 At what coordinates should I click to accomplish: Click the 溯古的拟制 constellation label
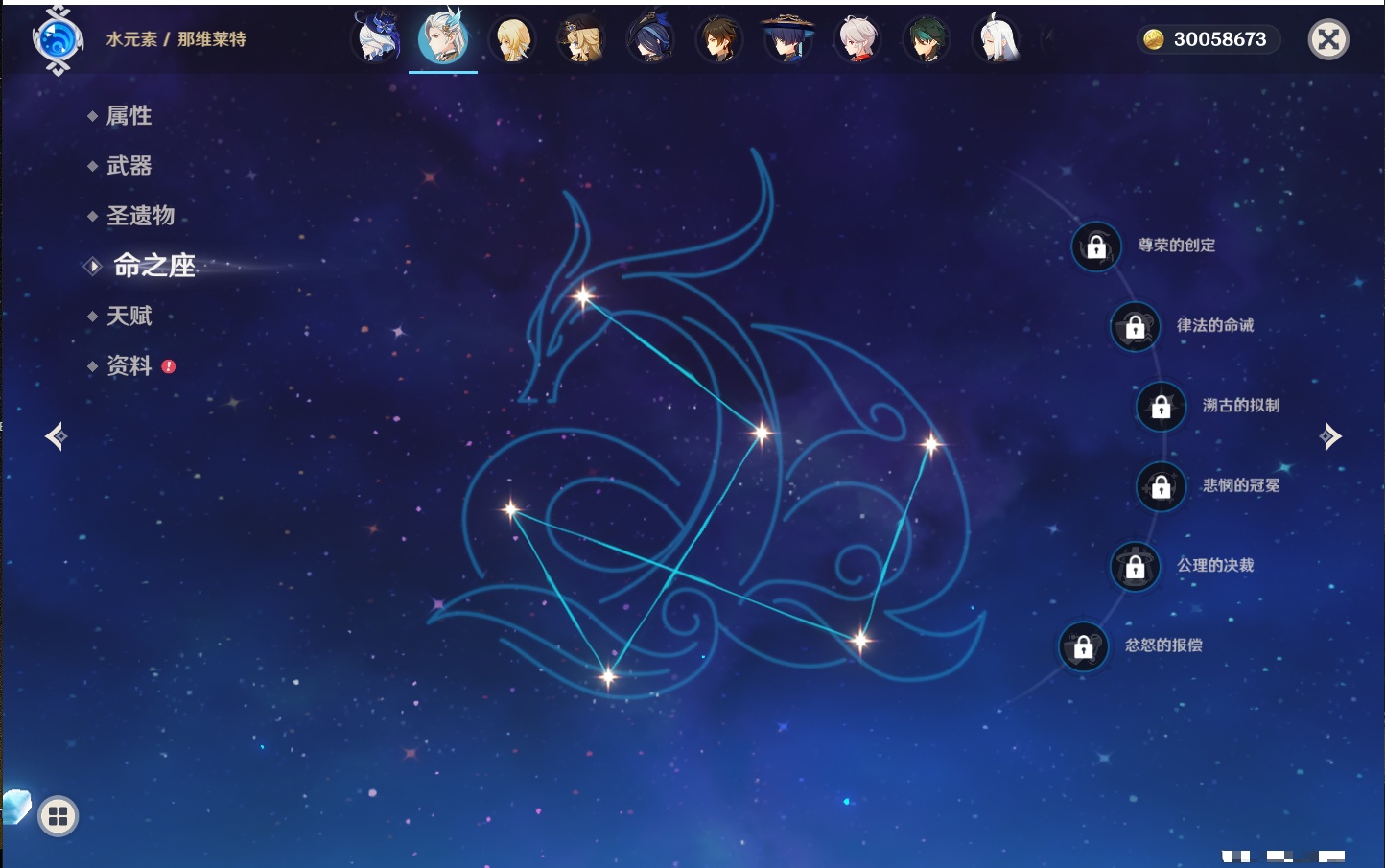click(1241, 406)
